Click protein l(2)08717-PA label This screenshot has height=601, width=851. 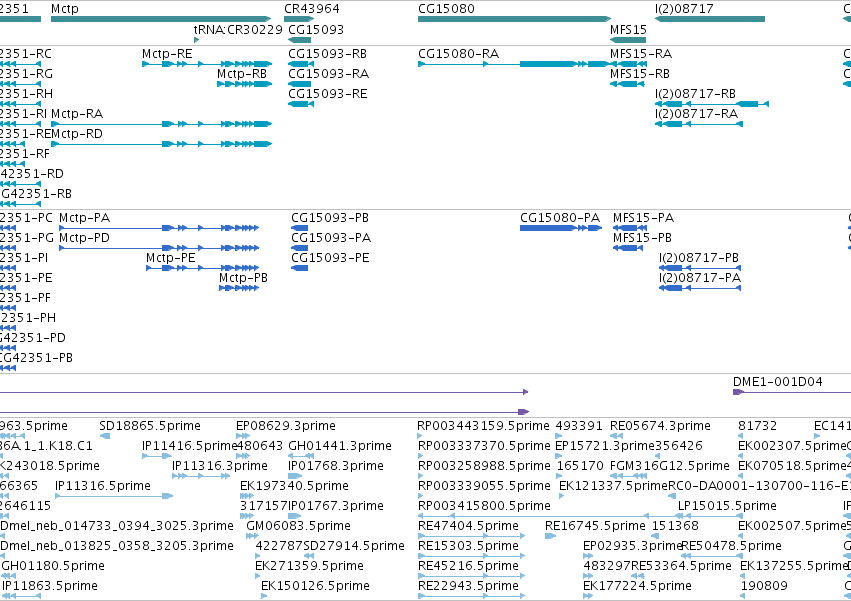tap(700, 278)
